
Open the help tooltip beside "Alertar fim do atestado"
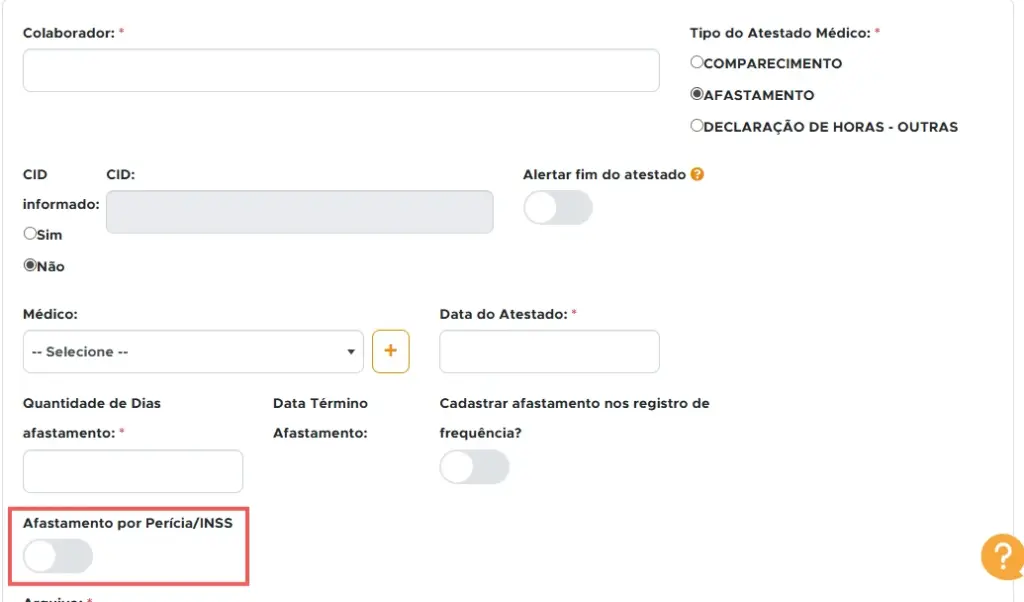pyautogui.click(x=698, y=173)
